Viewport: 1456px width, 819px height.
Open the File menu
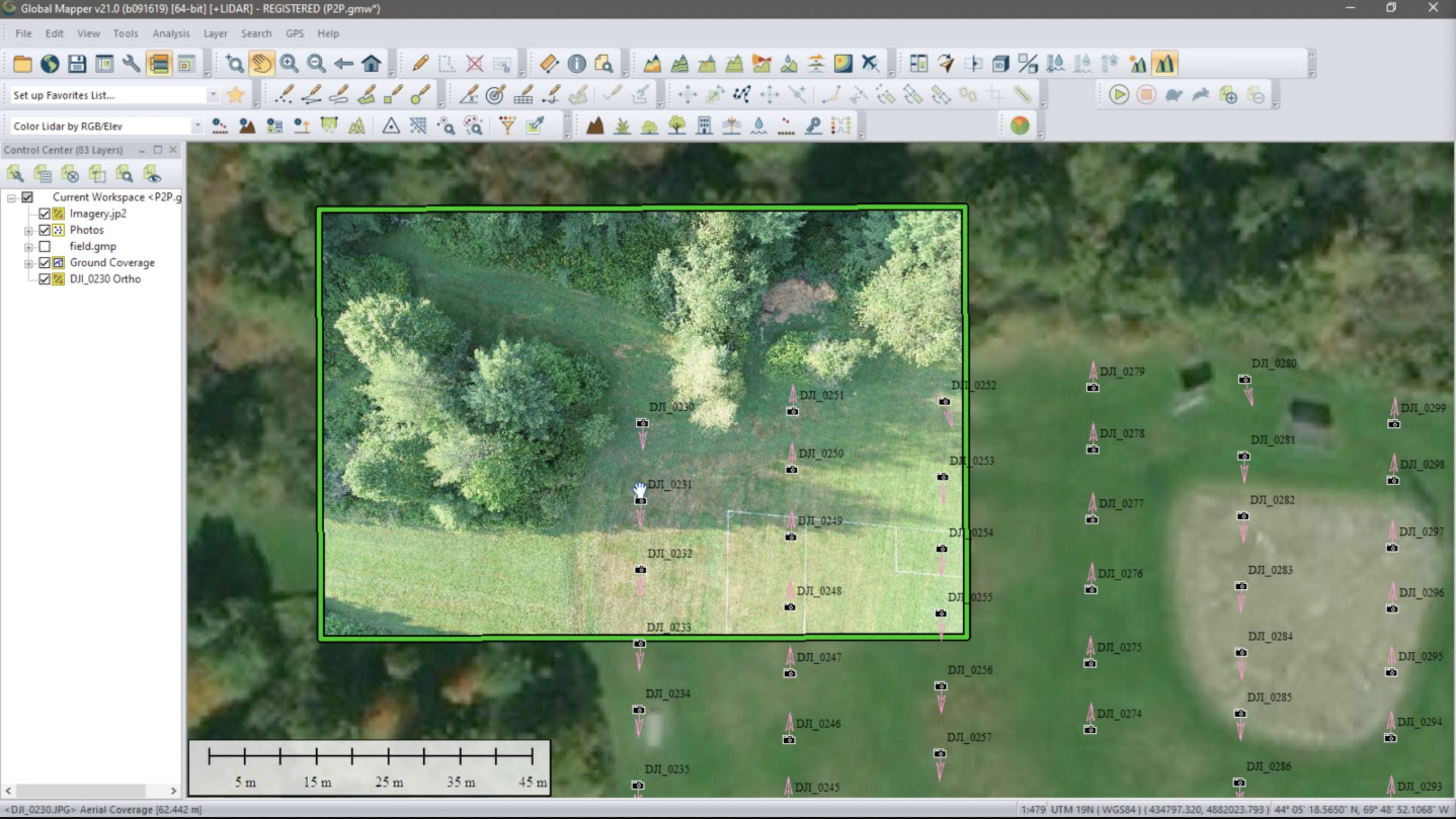[23, 34]
